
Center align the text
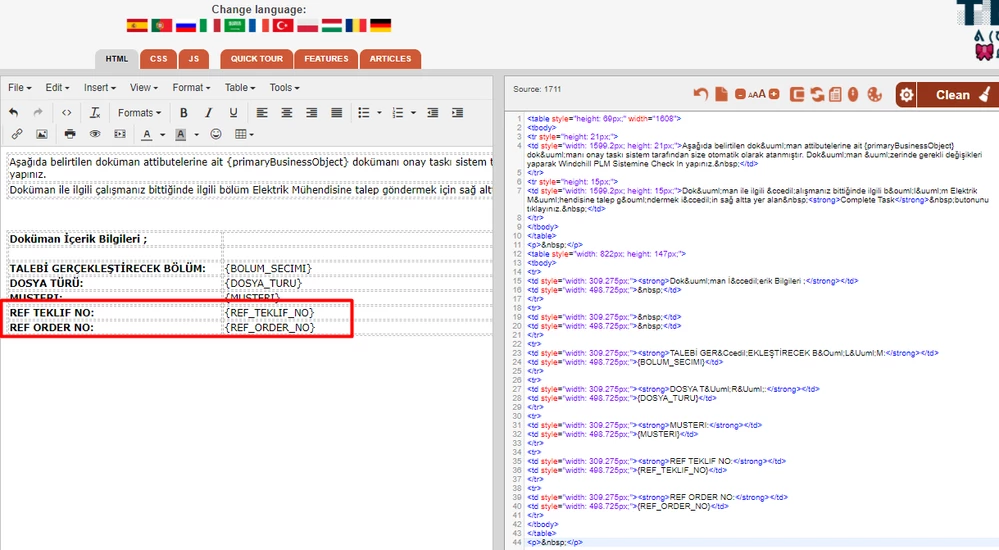[x=287, y=113]
